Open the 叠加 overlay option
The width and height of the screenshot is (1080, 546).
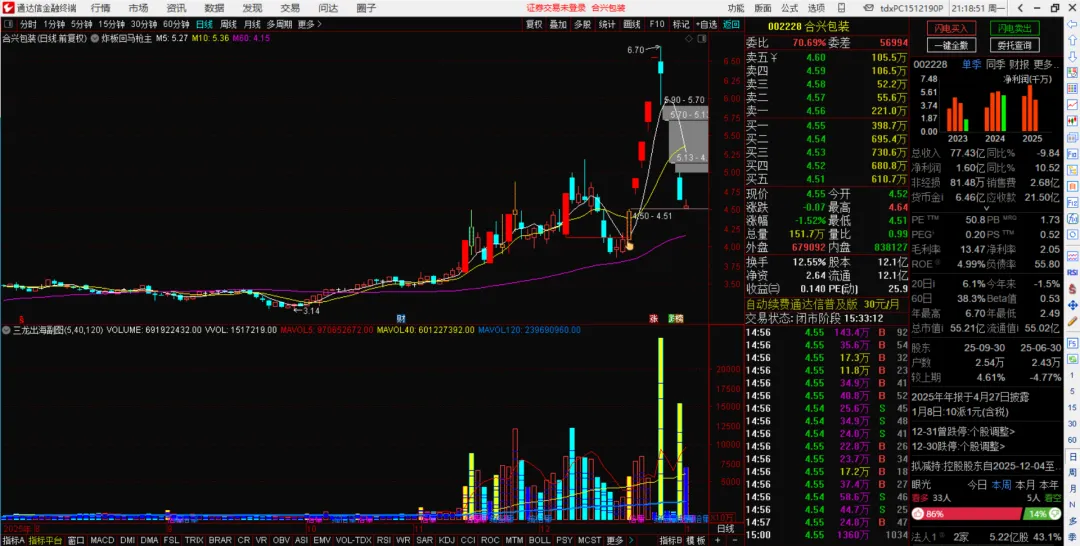pyautogui.click(x=559, y=24)
